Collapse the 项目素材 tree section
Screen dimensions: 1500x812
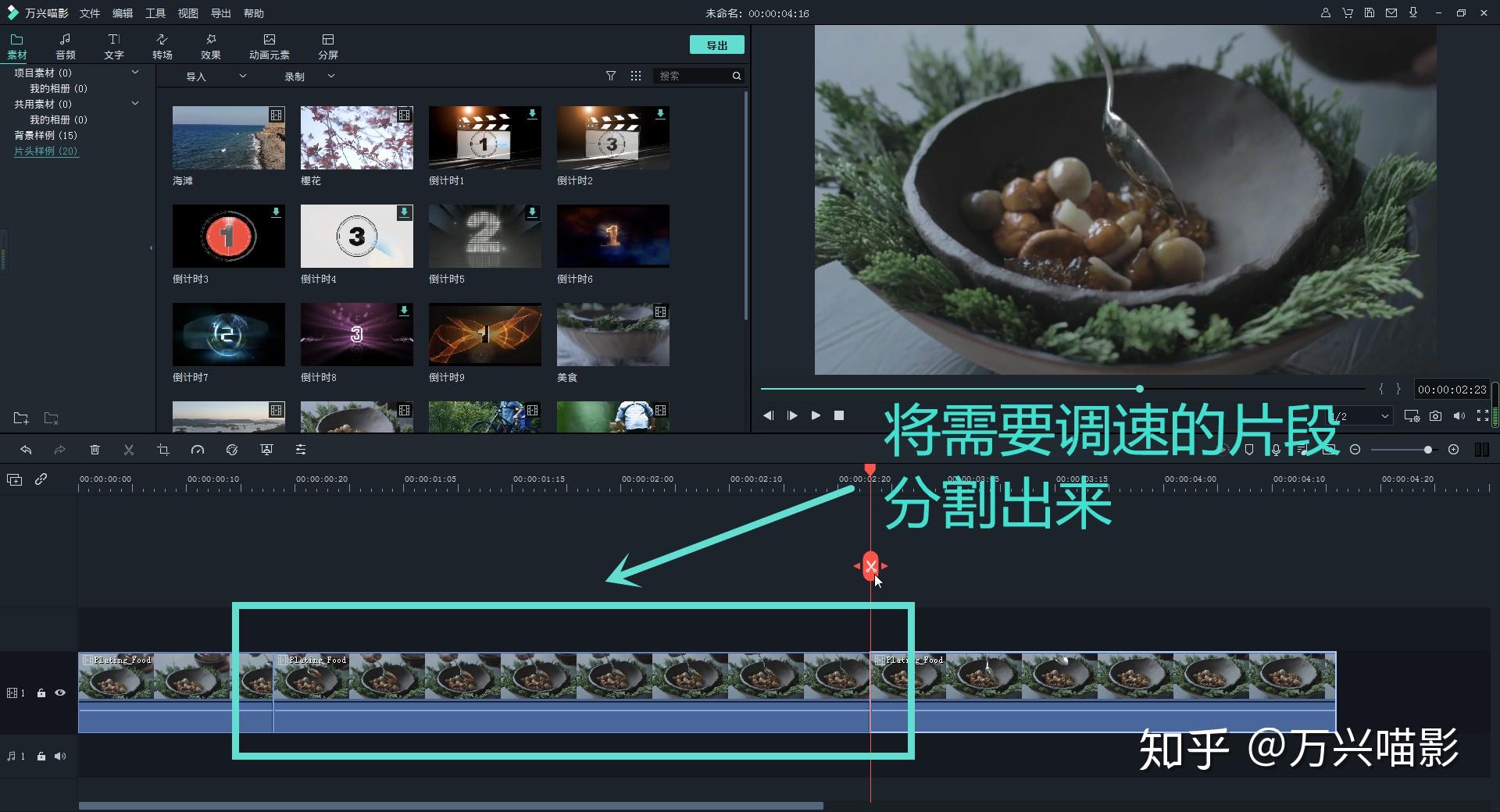tap(135, 73)
